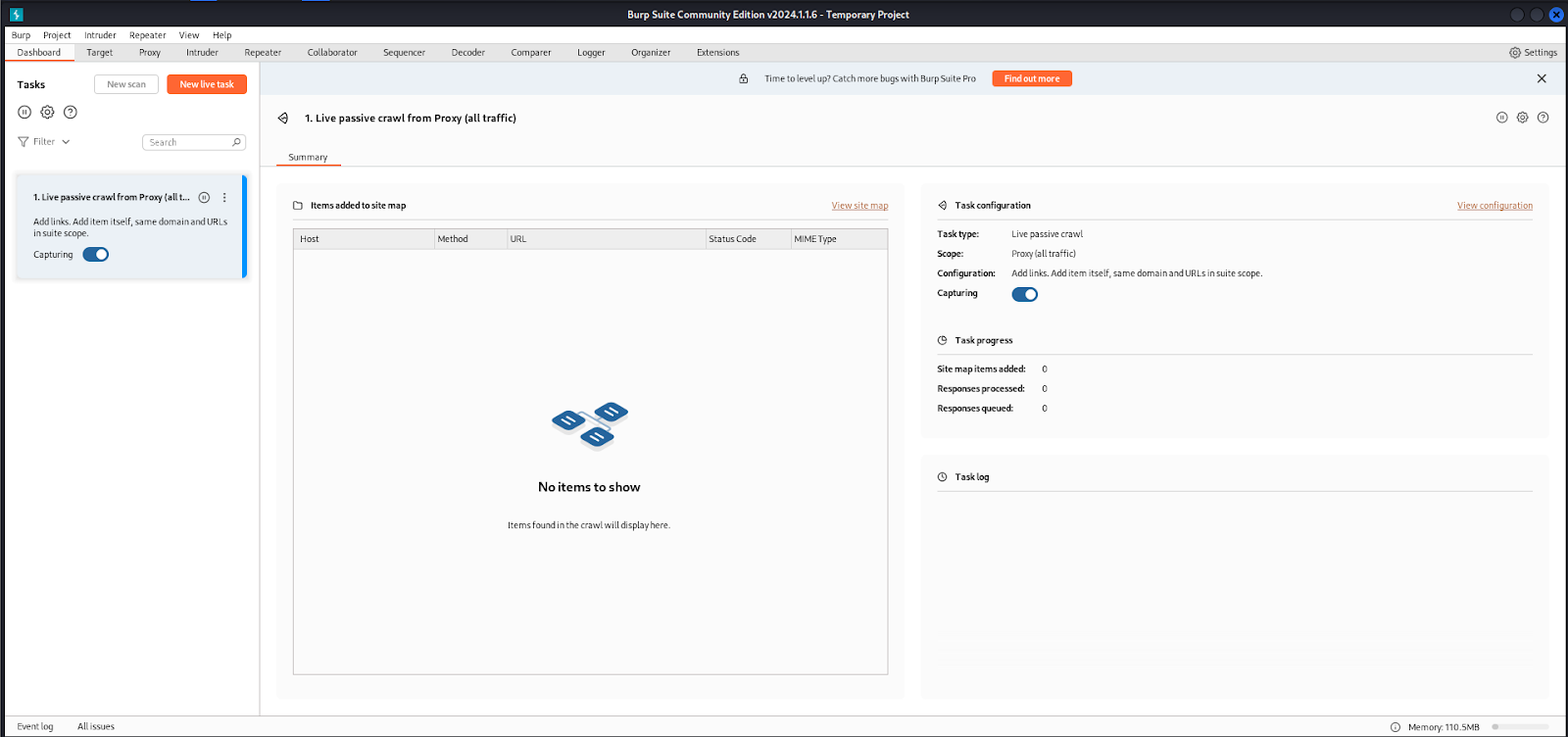Click search magnifier icon in Tasks search
Viewport: 1568px width, 737px height.
pyautogui.click(x=236, y=142)
